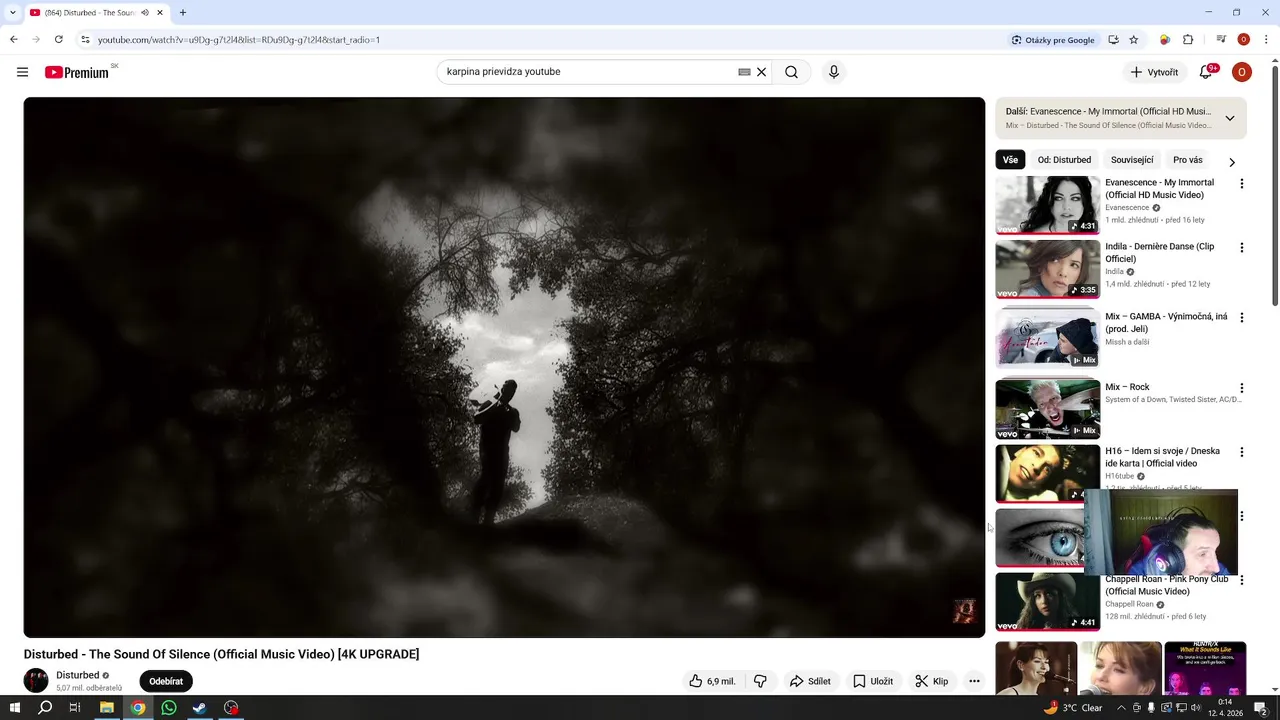The height and width of the screenshot is (720, 1280).
Task: Open the Disturbed channel avatar
Action: tap(36, 681)
